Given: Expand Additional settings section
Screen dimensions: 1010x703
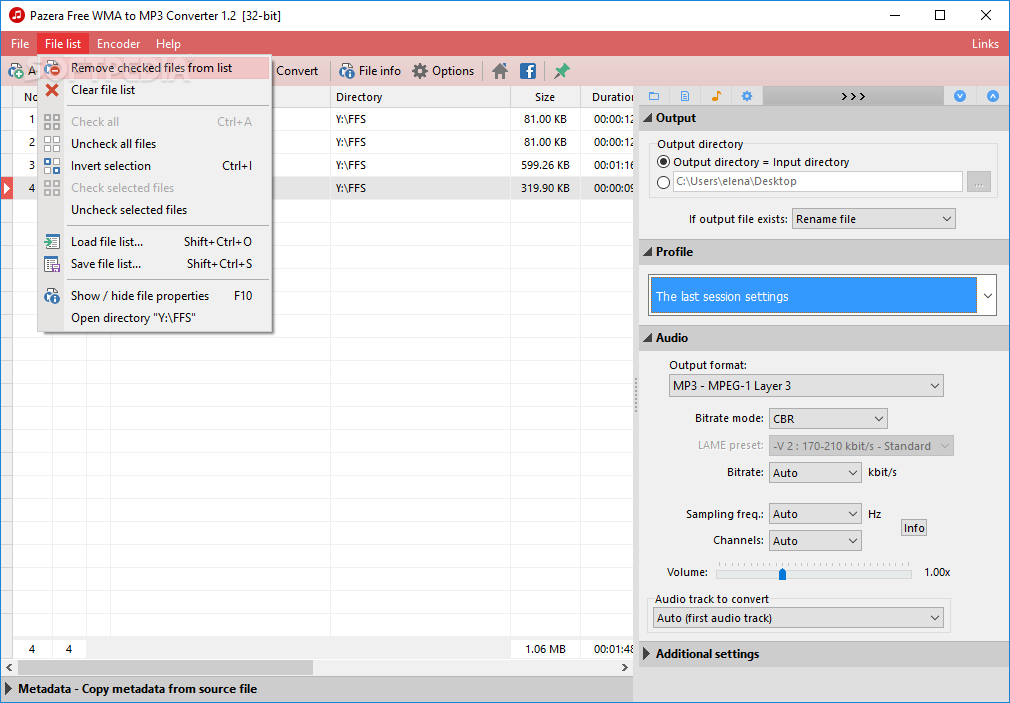Looking at the screenshot, I should coord(647,653).
